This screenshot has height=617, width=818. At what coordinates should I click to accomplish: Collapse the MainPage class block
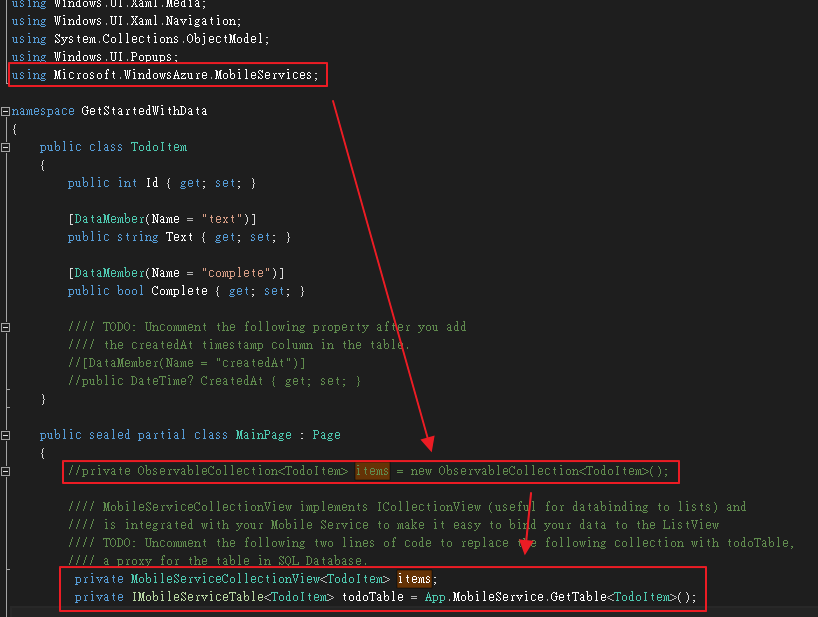tap(5, 435)
